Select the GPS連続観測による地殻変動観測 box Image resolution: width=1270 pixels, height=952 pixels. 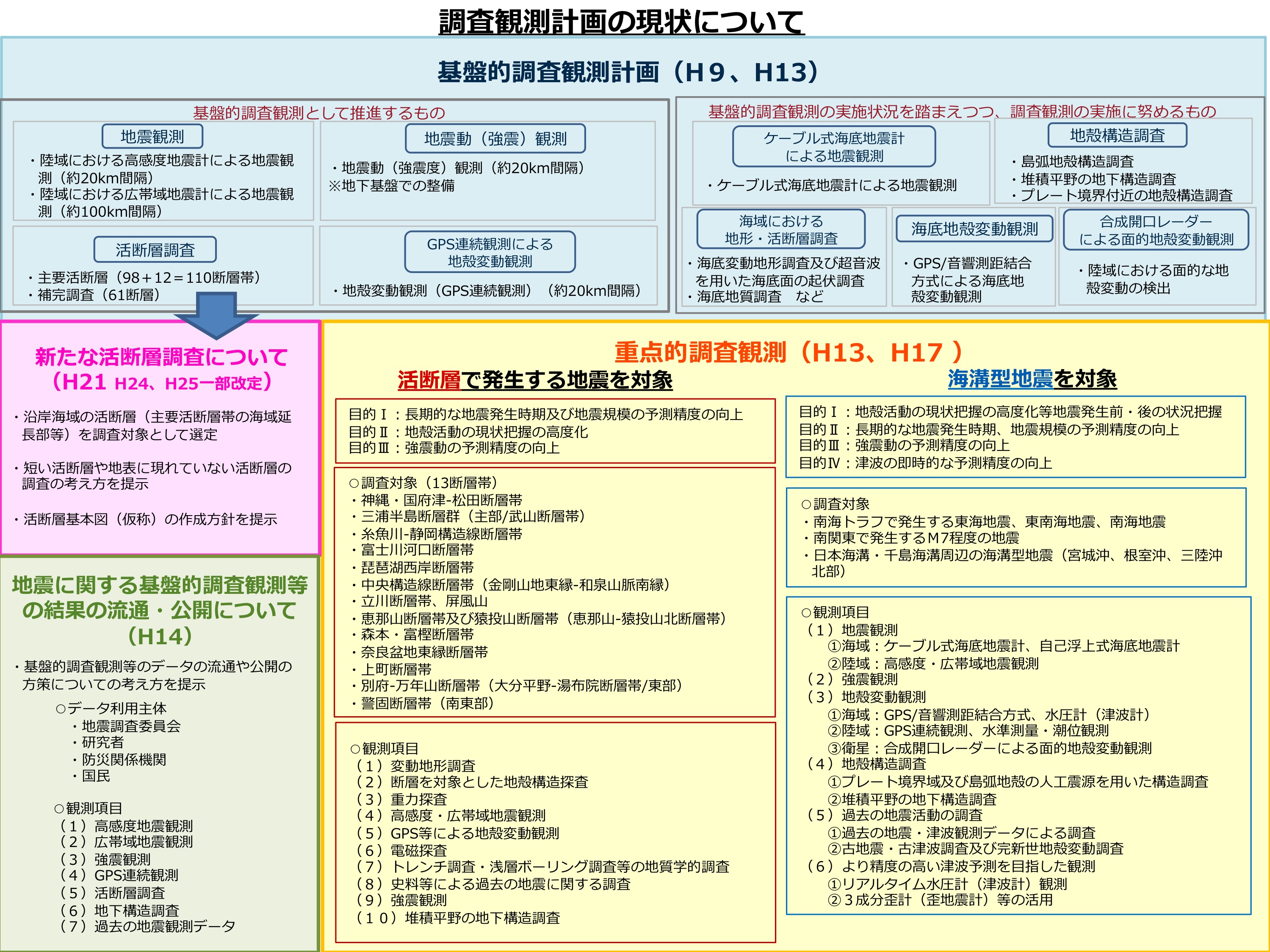pos(490,252)
